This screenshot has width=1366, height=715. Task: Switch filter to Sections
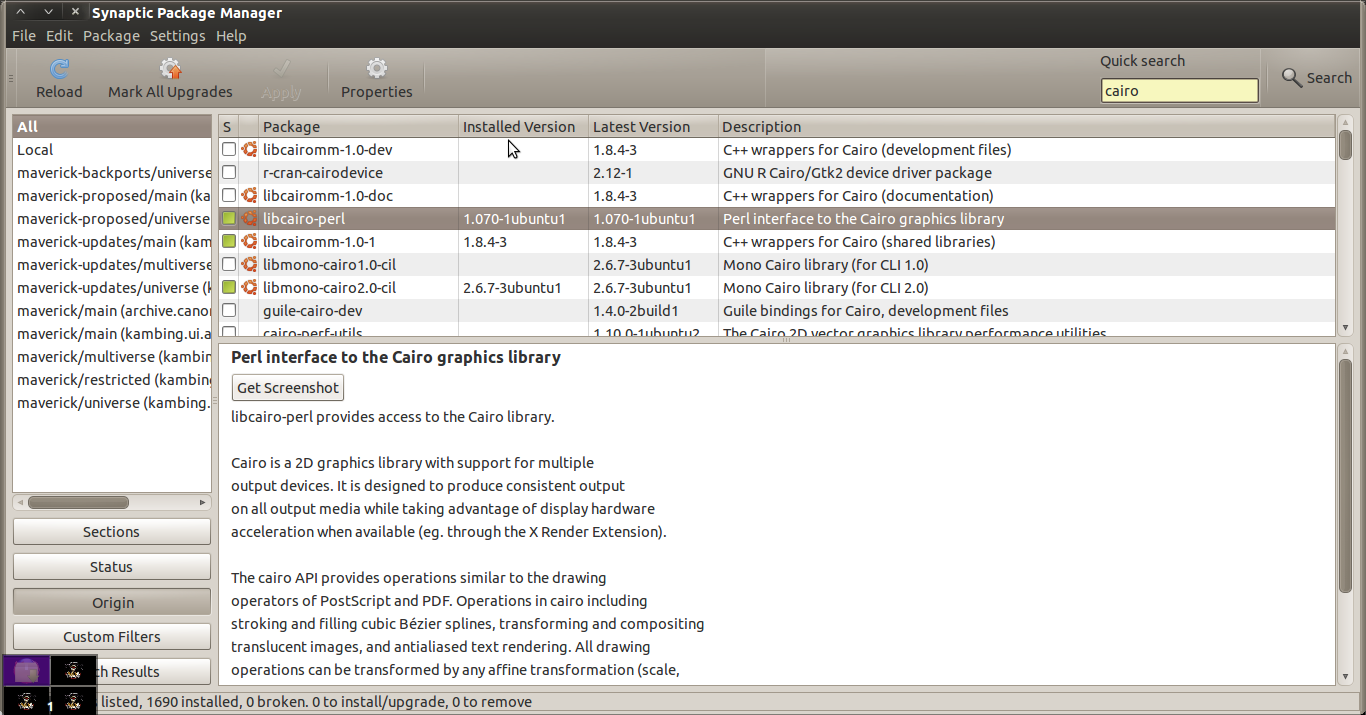[112, 532]
